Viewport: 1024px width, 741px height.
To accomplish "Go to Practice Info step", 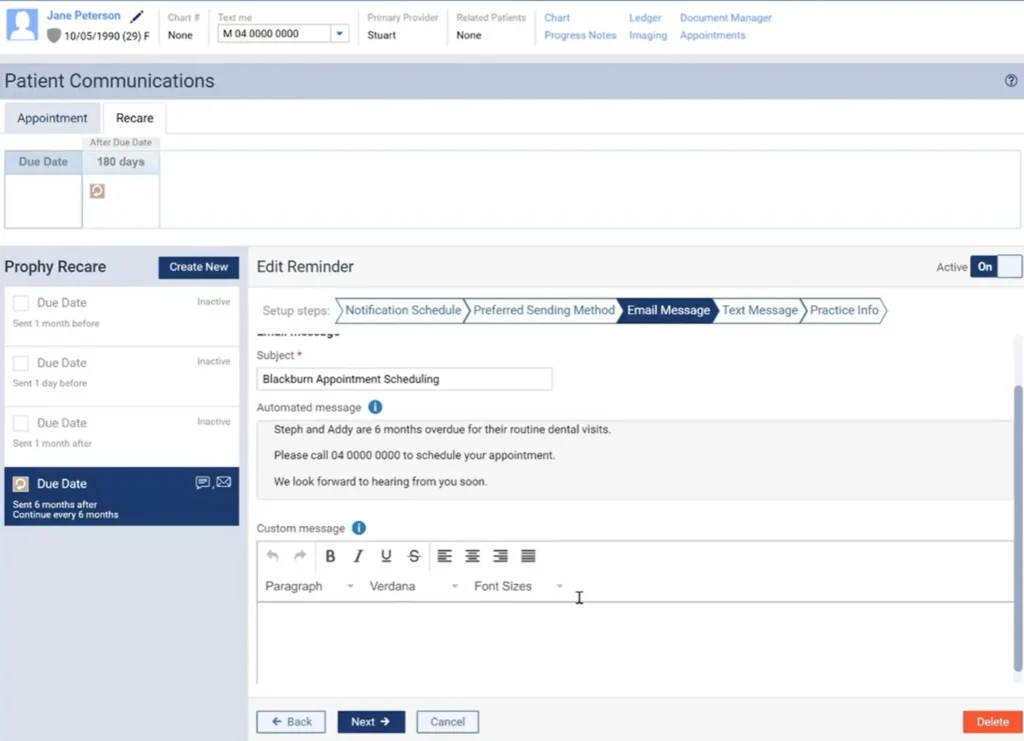I will tap(844, 310).
